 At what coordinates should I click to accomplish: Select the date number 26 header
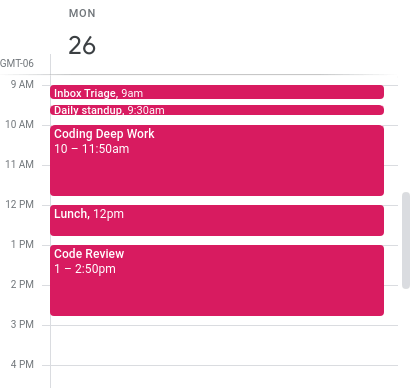pos(82,45)
